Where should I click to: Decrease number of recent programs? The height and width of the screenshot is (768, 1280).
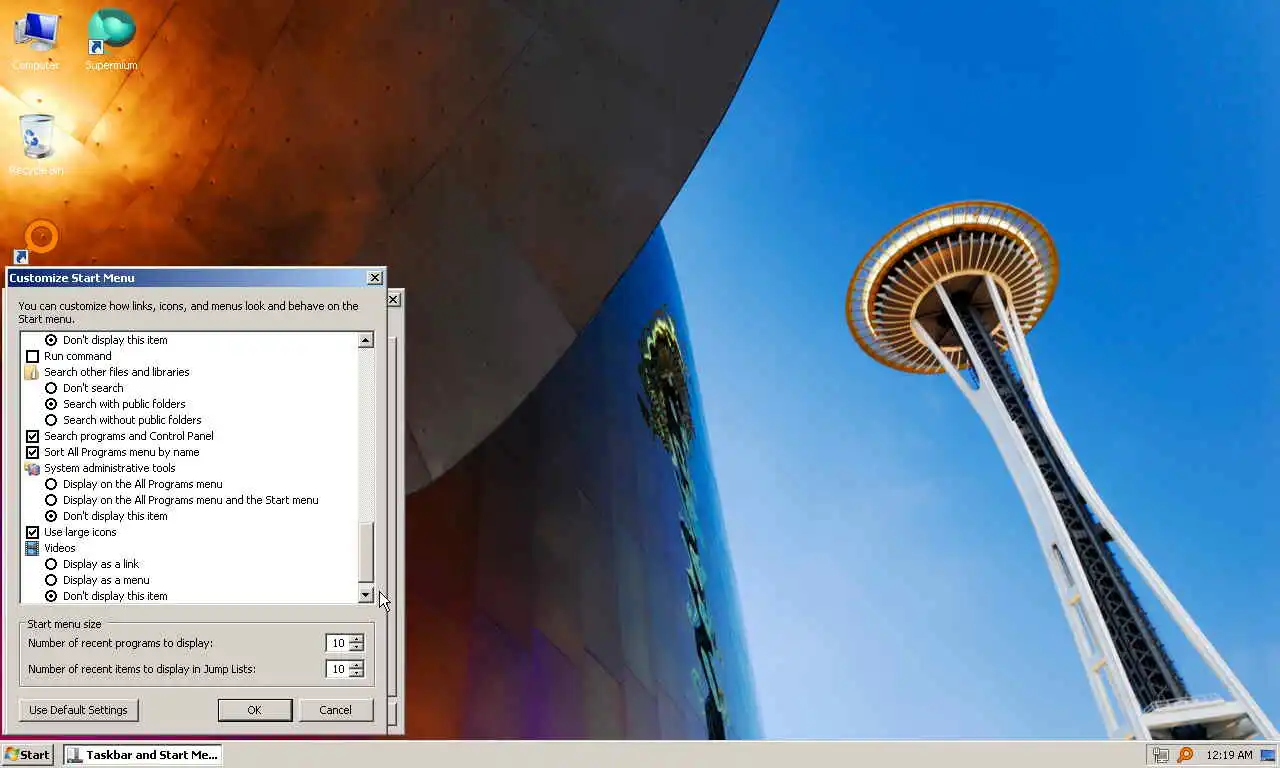(356, 648)
